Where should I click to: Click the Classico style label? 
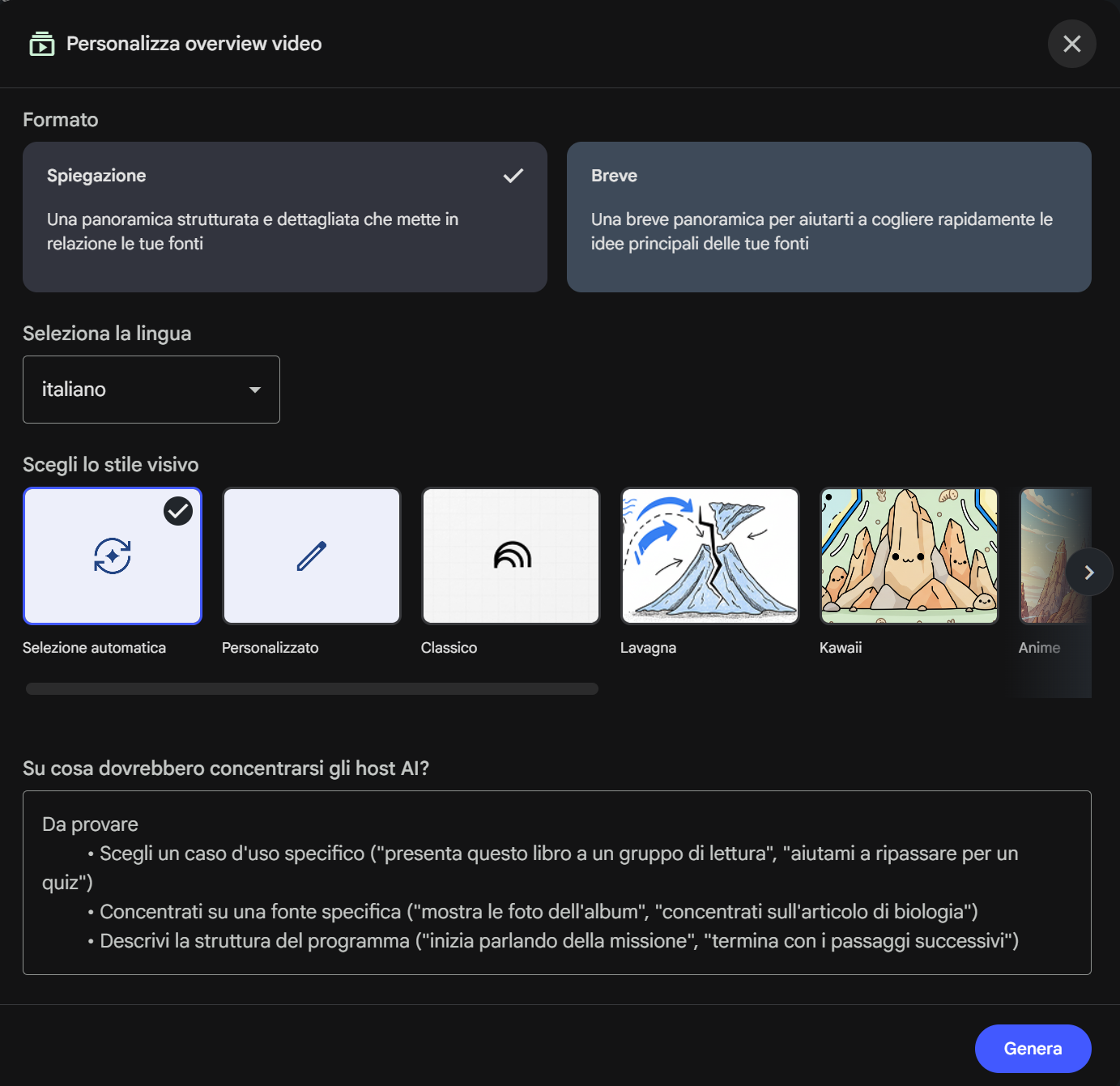click(x=449, y=648)
